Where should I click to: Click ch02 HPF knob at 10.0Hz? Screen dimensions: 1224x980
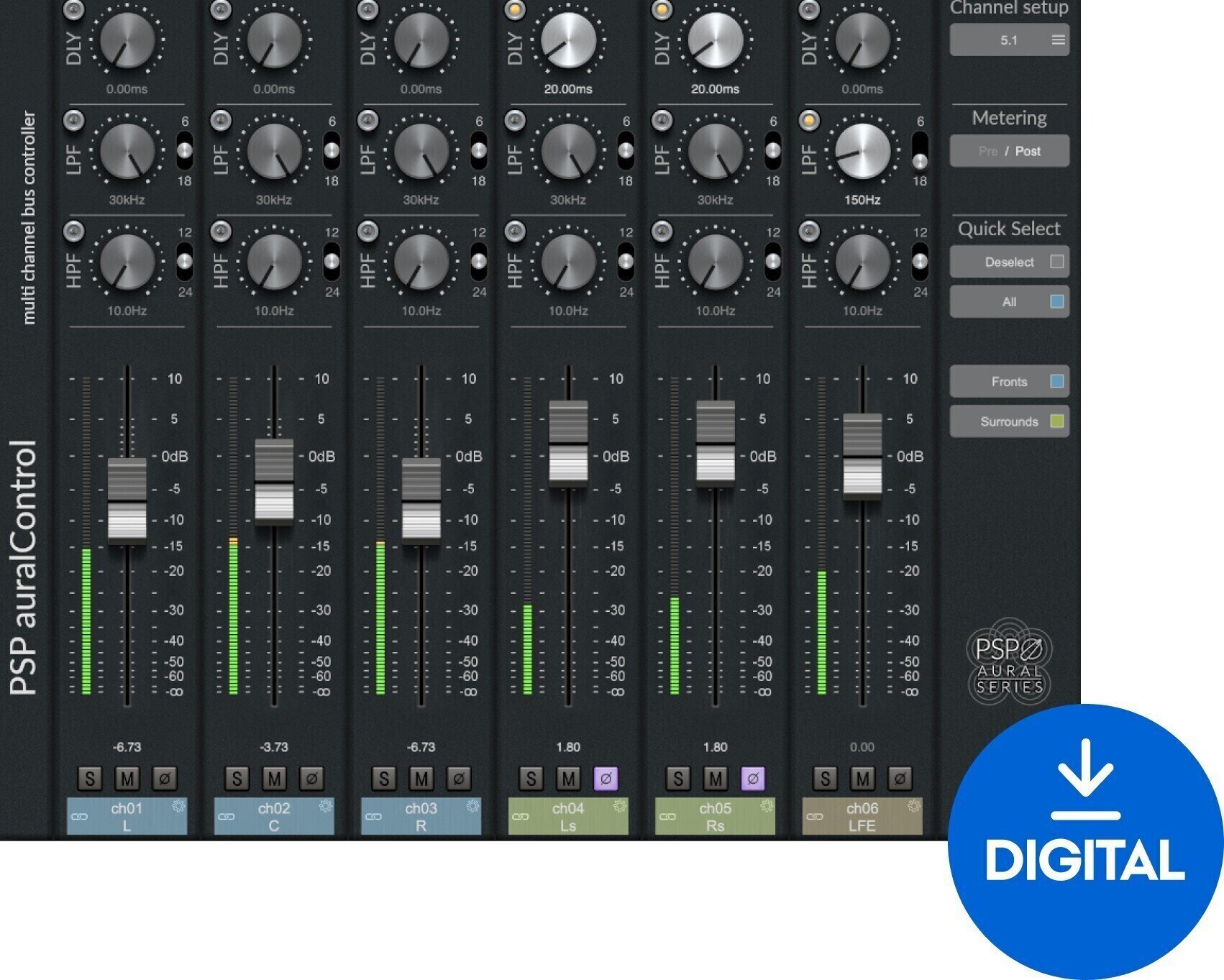click(x=274, y=262)
